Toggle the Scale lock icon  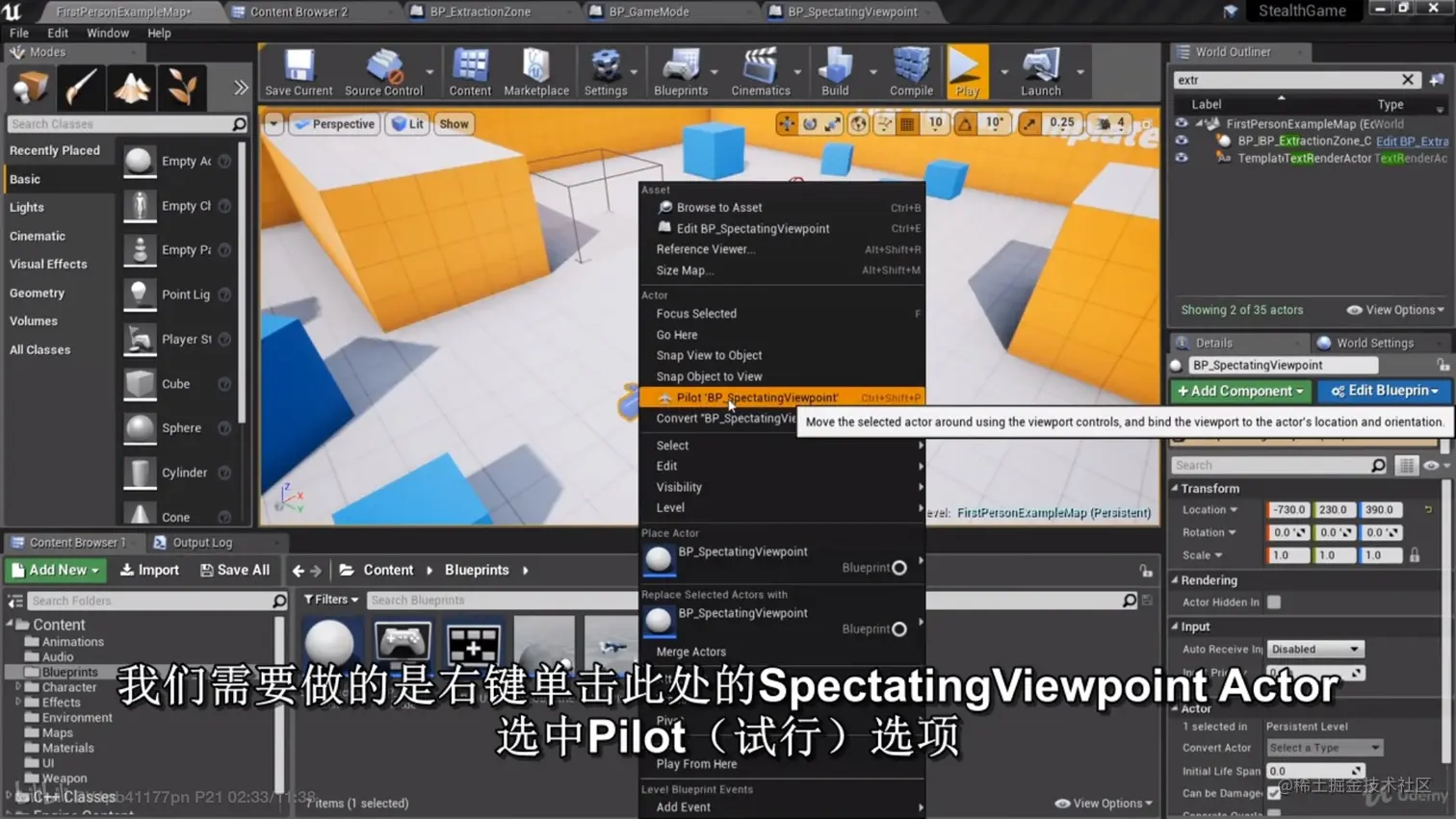click(x=1415, y=555)
